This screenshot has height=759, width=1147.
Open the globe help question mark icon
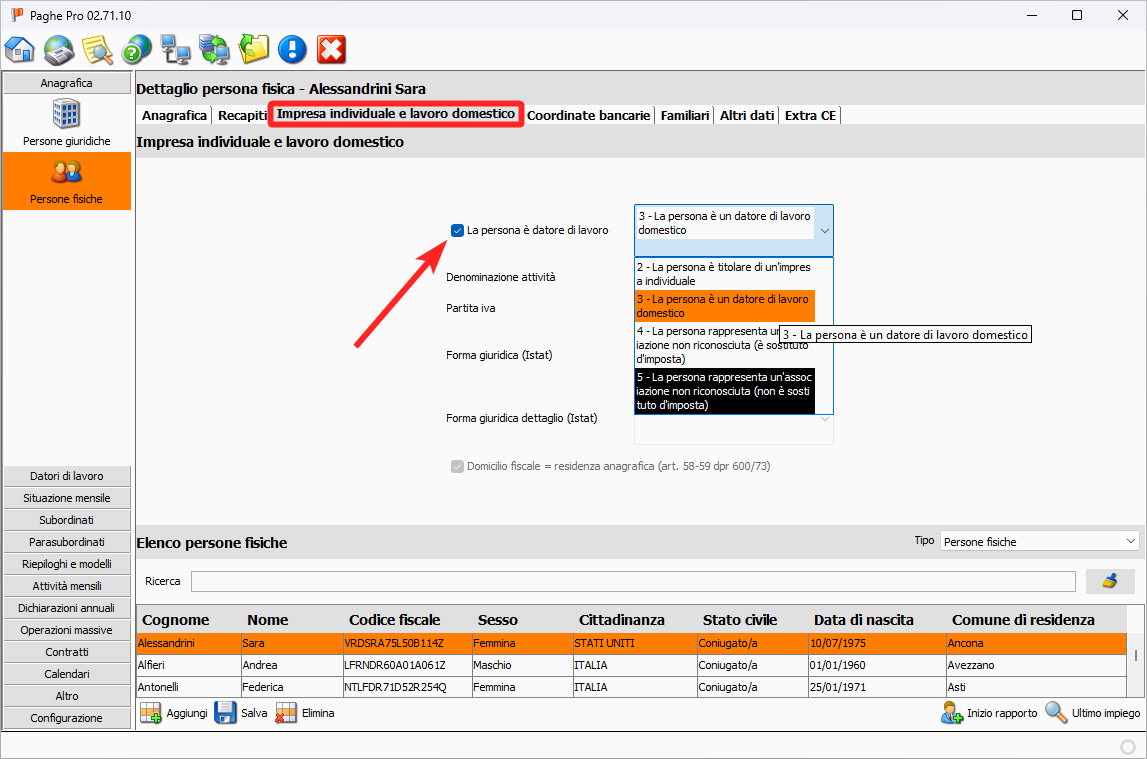pos(136,49)
